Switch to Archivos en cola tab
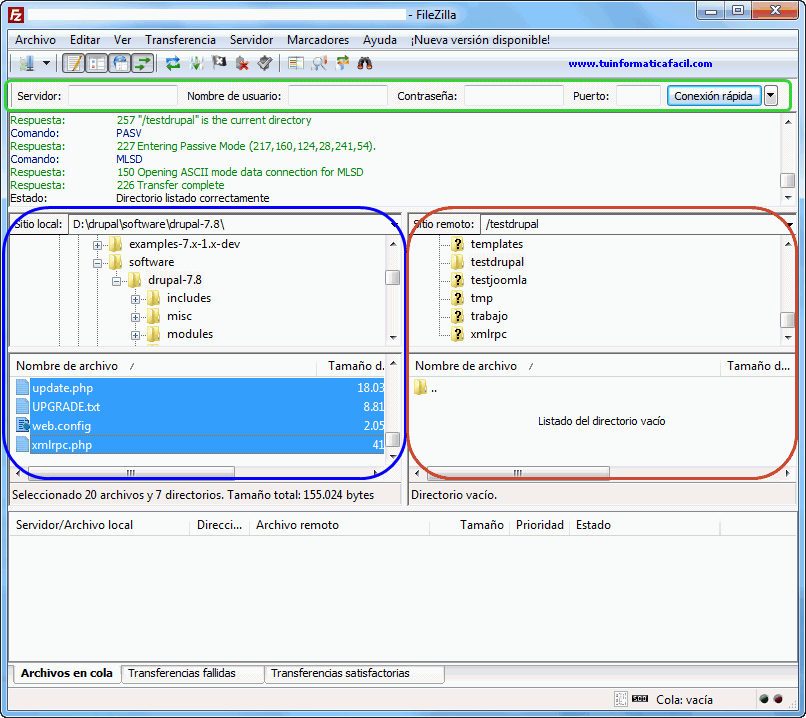The width and height of the screenshot is (806, 718). 66,673
